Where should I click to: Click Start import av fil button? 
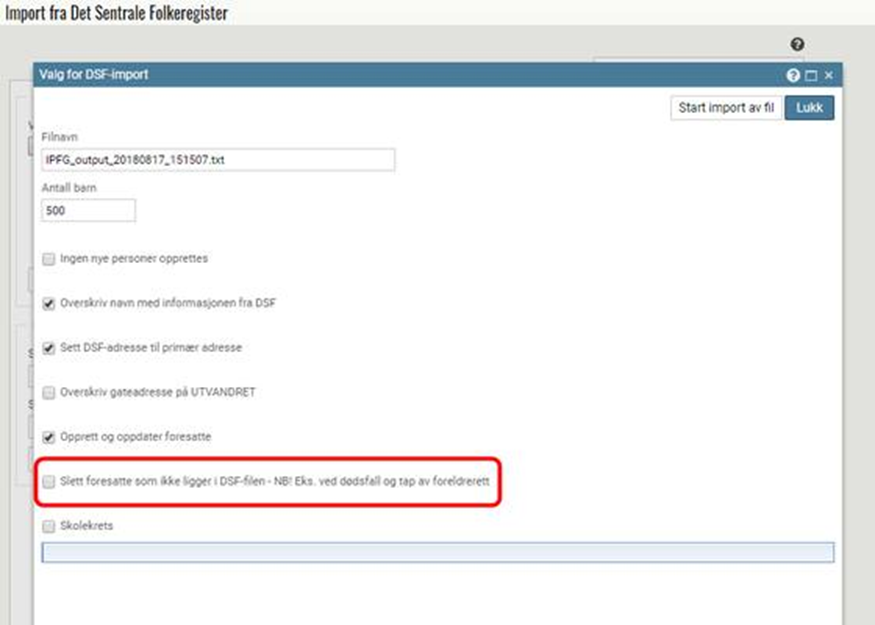coord(725,108)
